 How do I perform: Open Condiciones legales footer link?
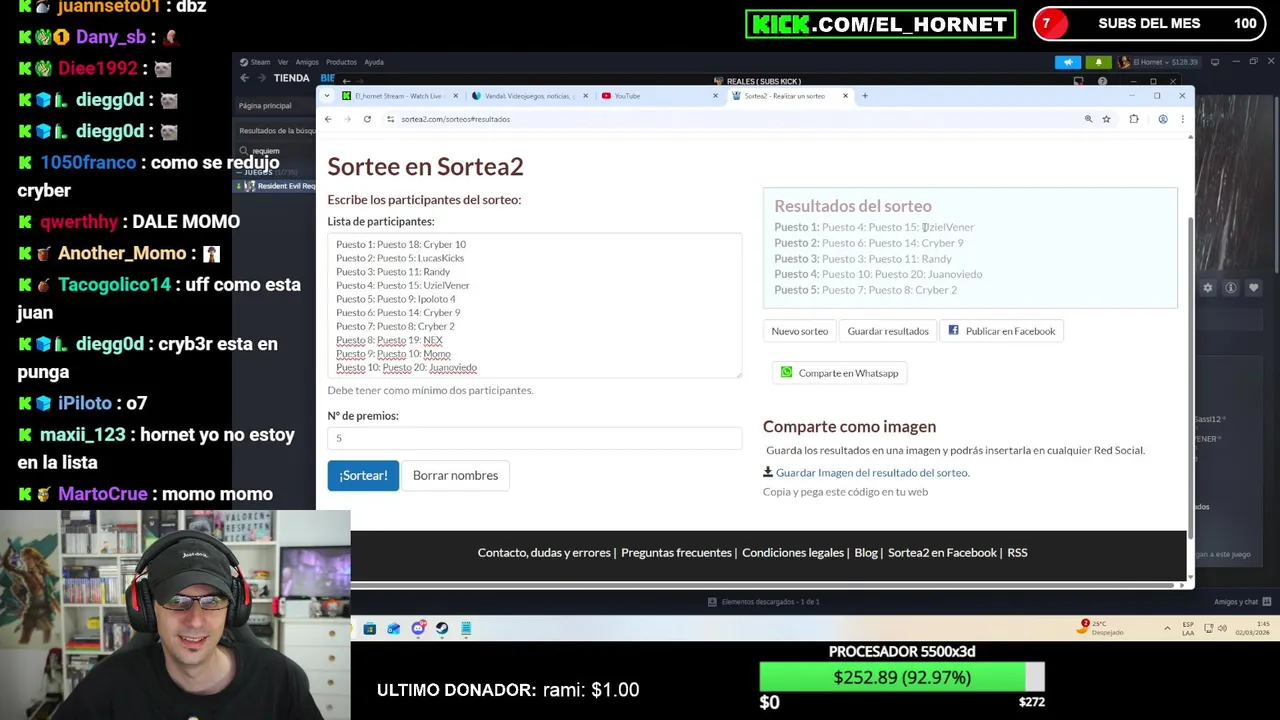tap(793, 552)
